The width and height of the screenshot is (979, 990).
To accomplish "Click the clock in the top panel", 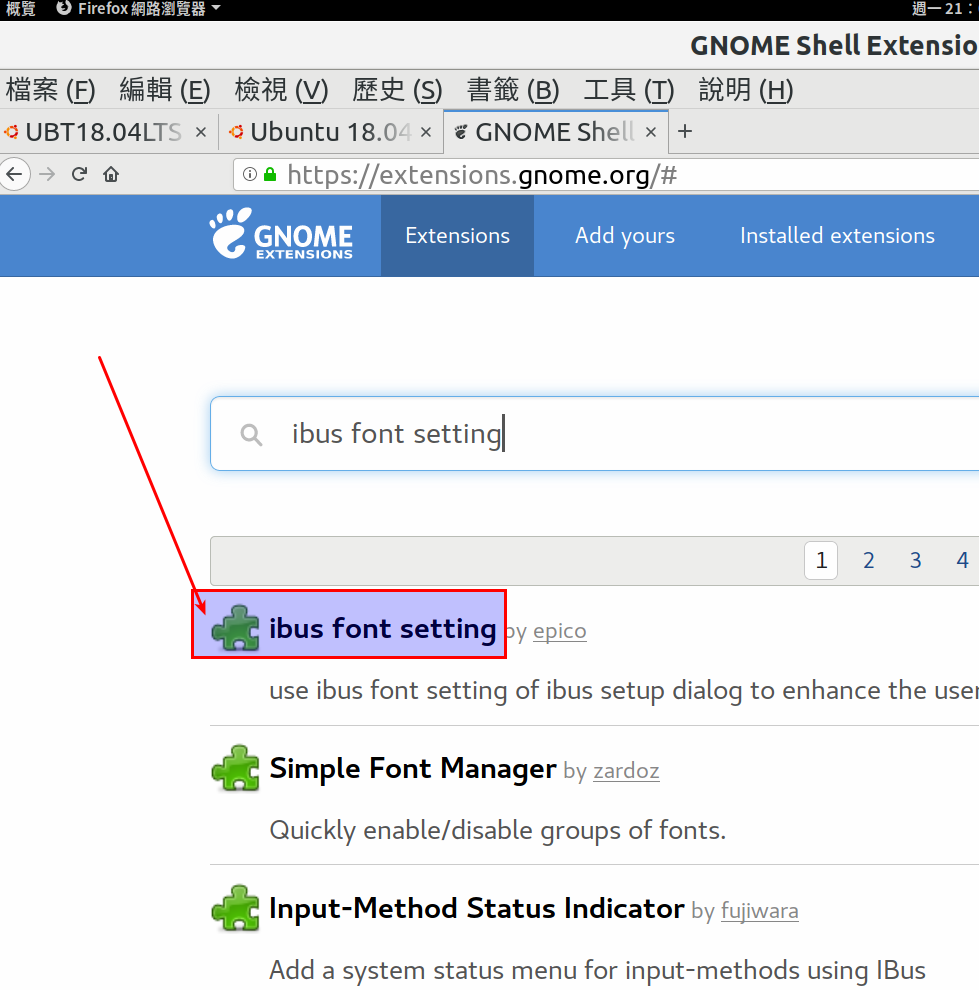I will (944, 9).
